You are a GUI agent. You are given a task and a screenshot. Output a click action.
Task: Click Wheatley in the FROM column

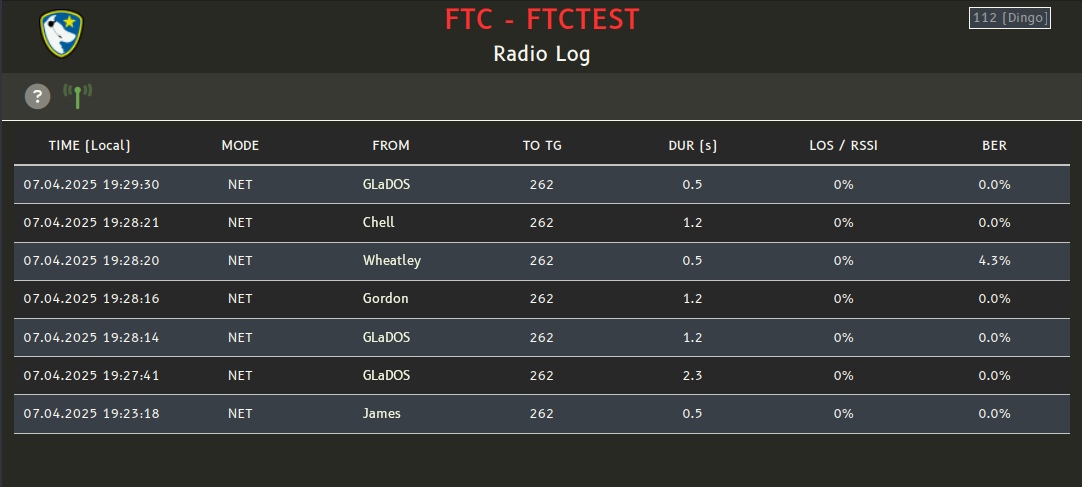pyautogui.click(x=391, y=261)
